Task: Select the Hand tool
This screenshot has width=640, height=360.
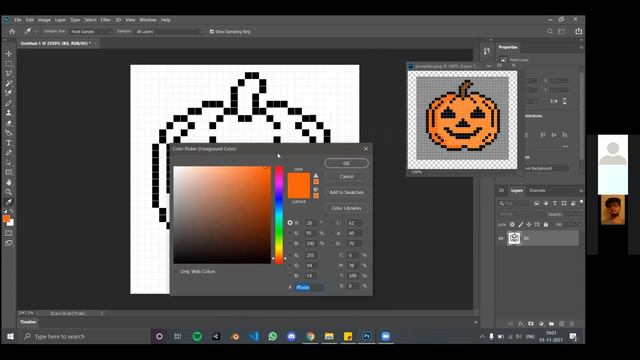Action: coord(9,182)
